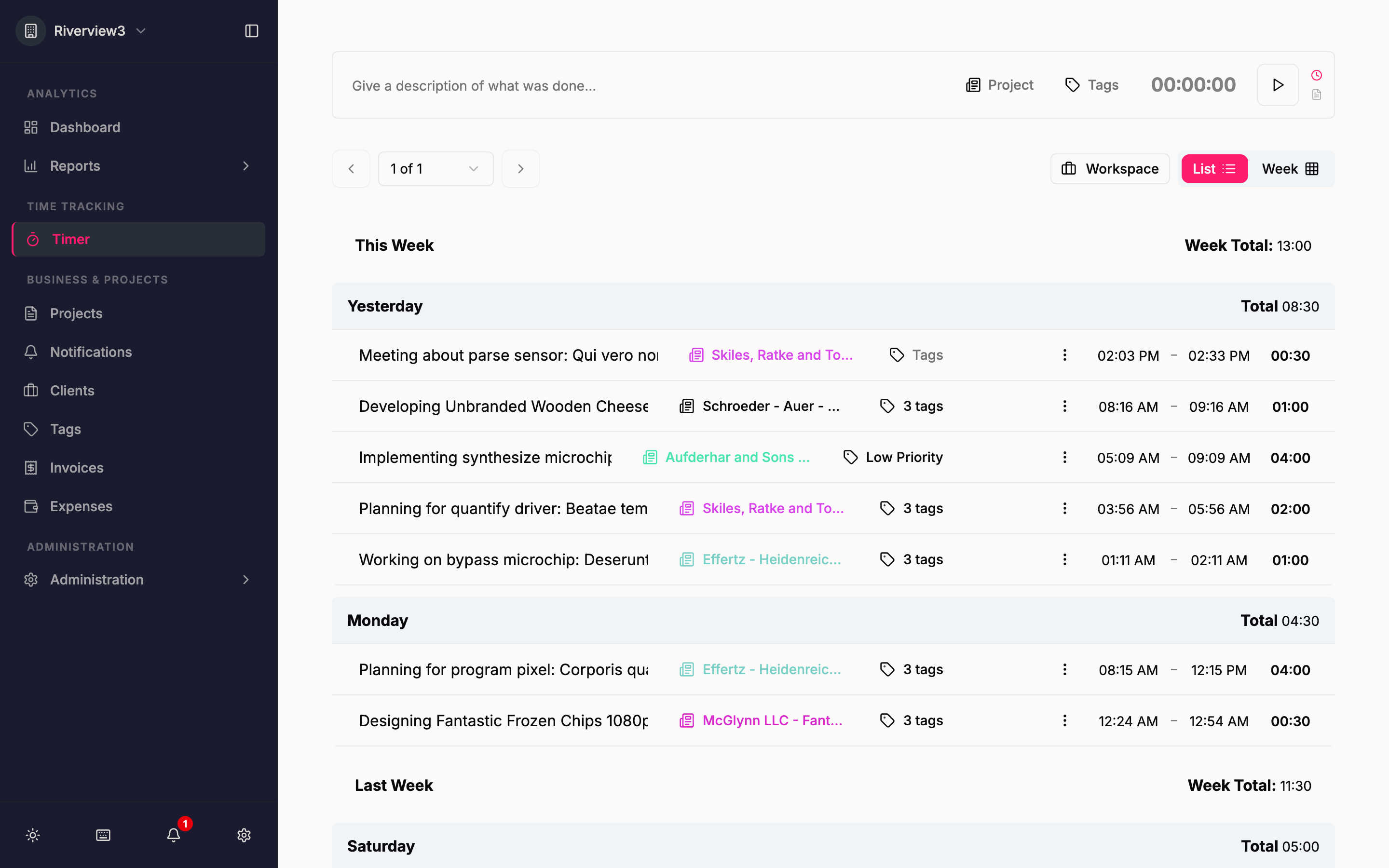Edit the 04:00 duration of Implementing entry
The height and width of the screenshot is (868, 1389).
pos(1290,458)
